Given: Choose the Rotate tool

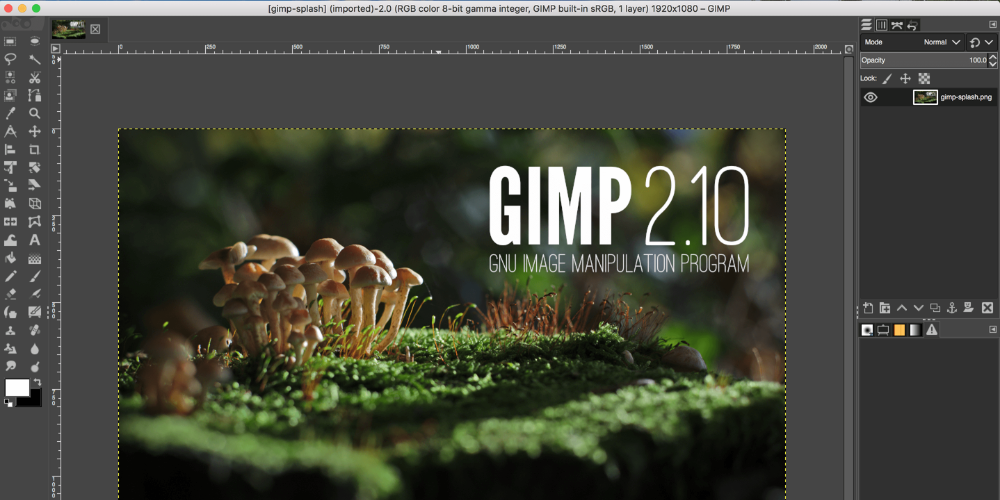Looking at the screenshot, I should click(34, 168).
